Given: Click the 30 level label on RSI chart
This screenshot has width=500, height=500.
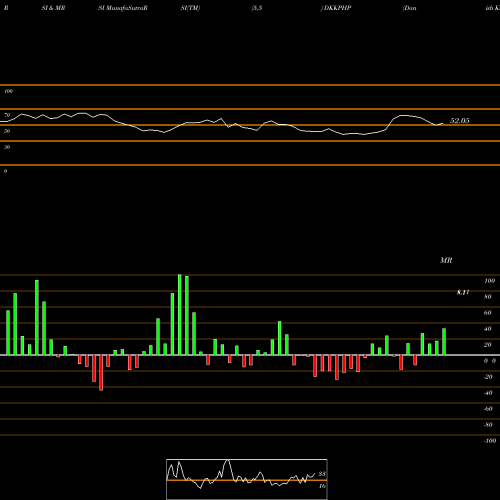Looking at the screenshot, I should pyautogui.click(x=7, y=147).
